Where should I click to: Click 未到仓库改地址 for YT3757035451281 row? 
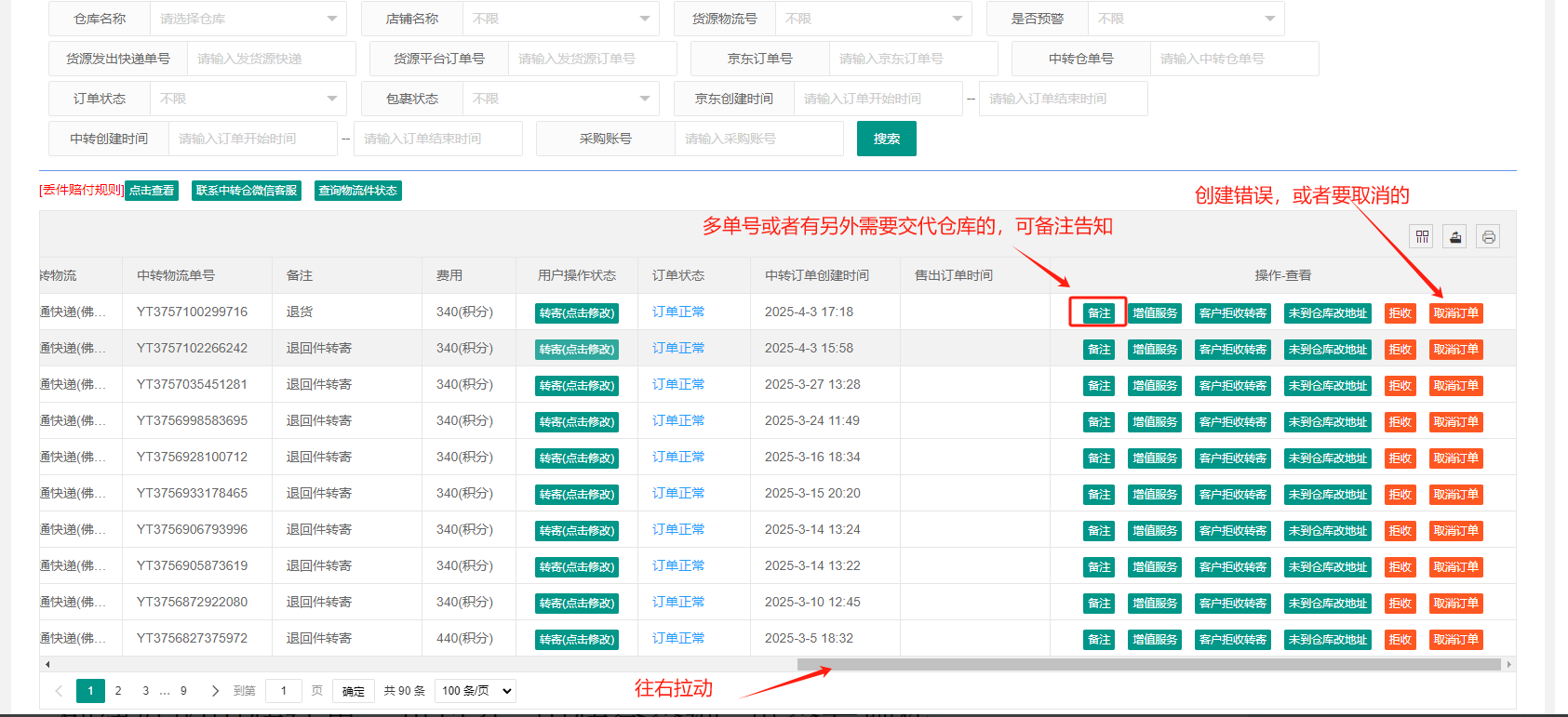1328,386
